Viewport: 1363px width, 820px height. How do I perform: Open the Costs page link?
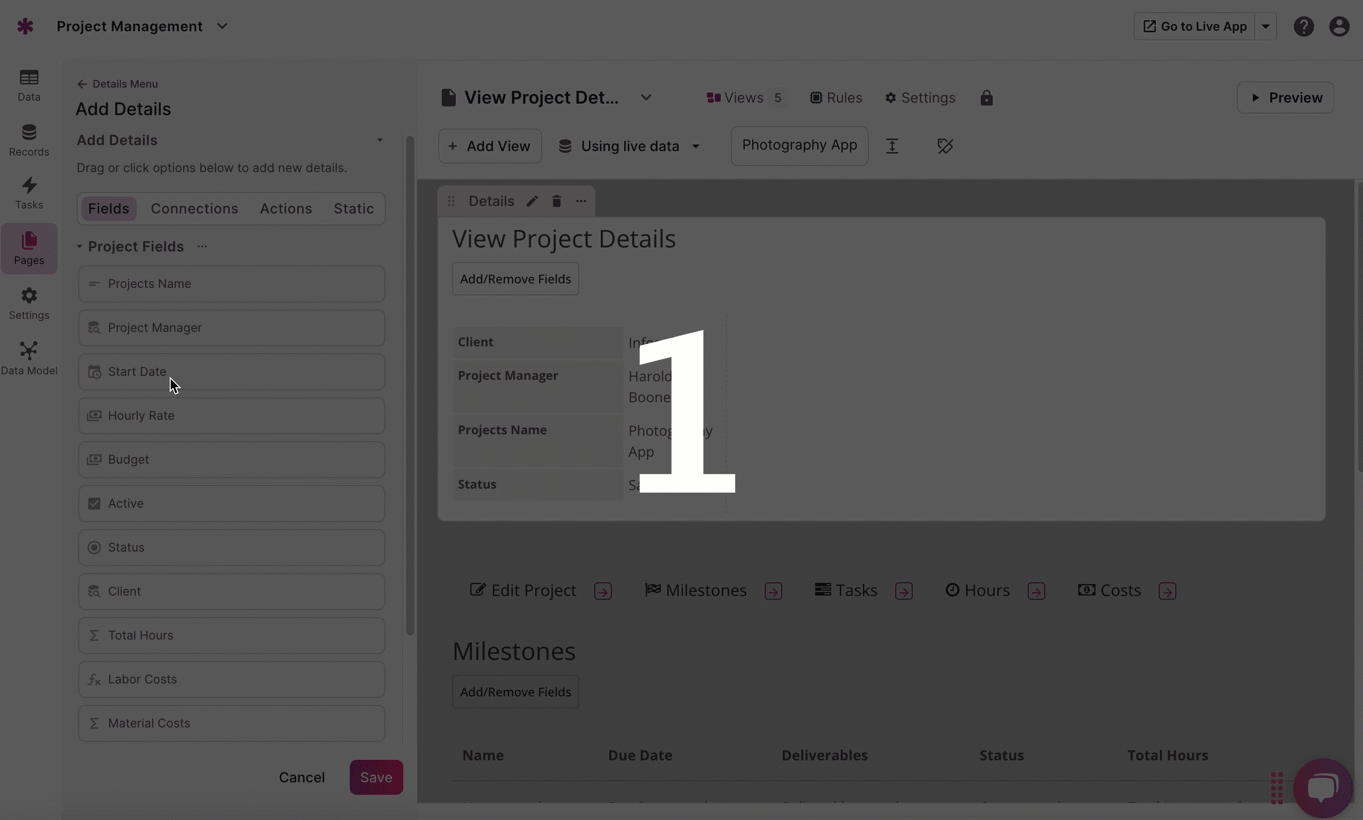tap(1109, 591)
